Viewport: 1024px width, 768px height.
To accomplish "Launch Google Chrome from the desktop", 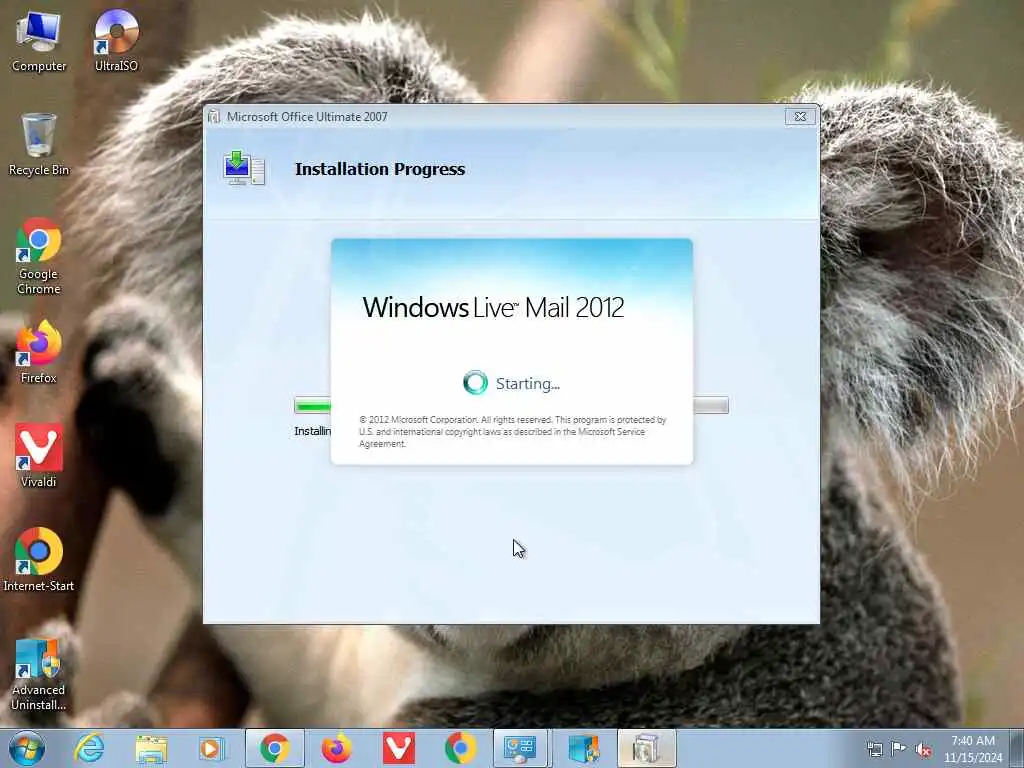I will [39, 256].
